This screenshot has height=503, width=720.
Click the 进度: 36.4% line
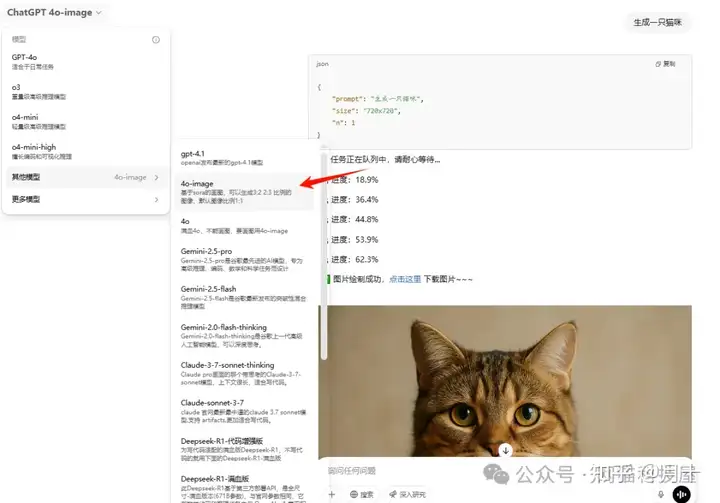354,199
